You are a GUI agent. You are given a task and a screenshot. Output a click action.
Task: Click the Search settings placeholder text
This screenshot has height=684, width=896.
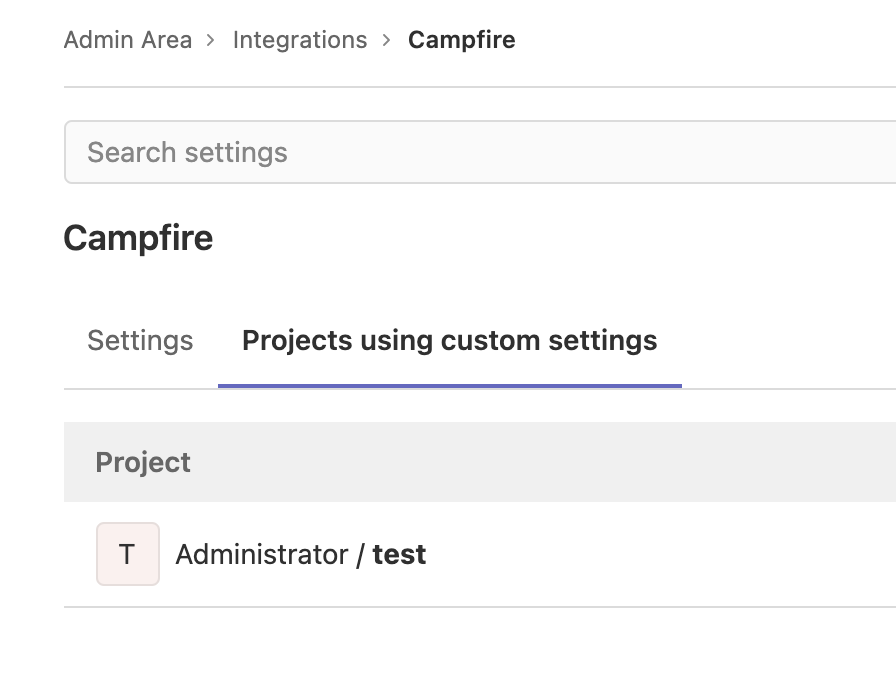pos(186,152)
